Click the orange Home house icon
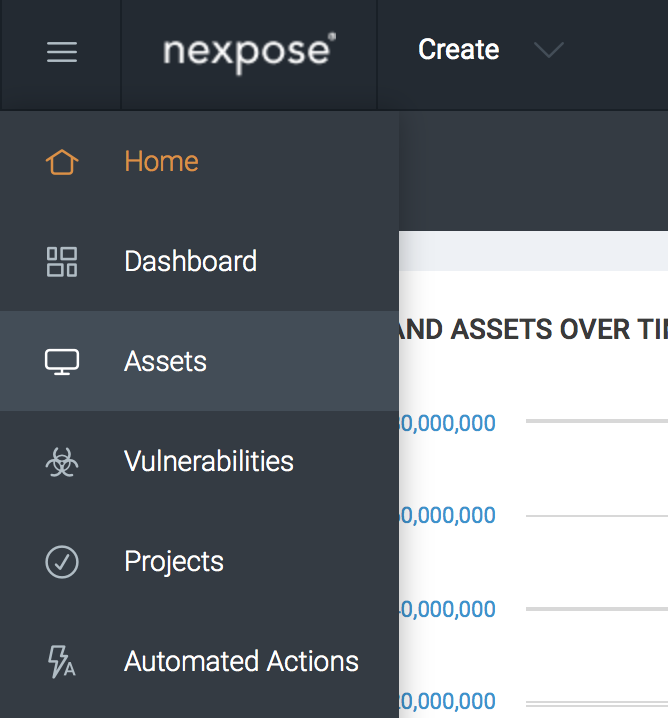The width and height of the screenshot is (668, 718). pos(62,162)
